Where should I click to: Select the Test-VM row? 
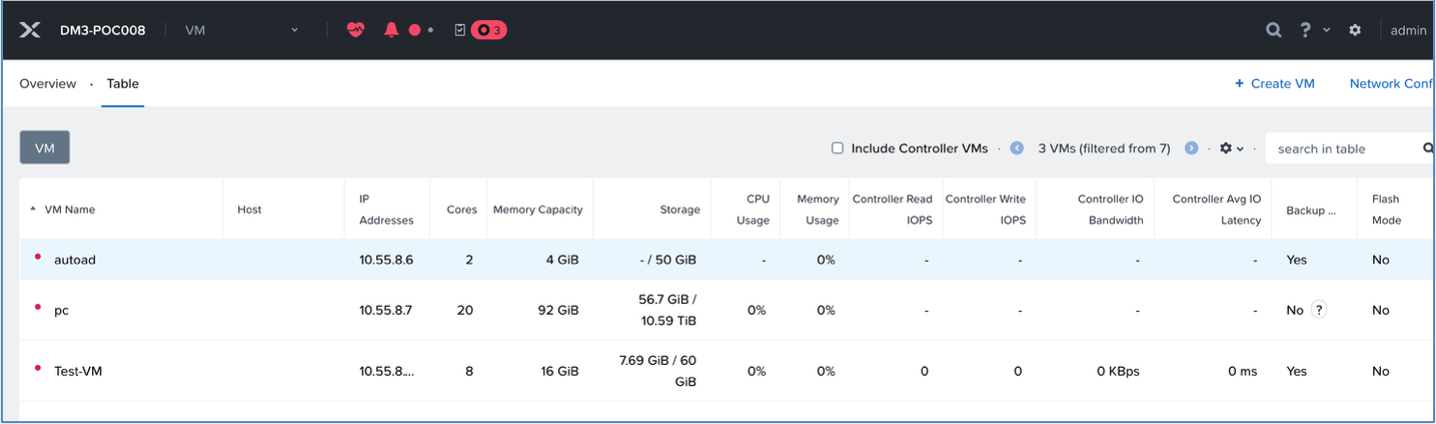click(x=727, y=371)
